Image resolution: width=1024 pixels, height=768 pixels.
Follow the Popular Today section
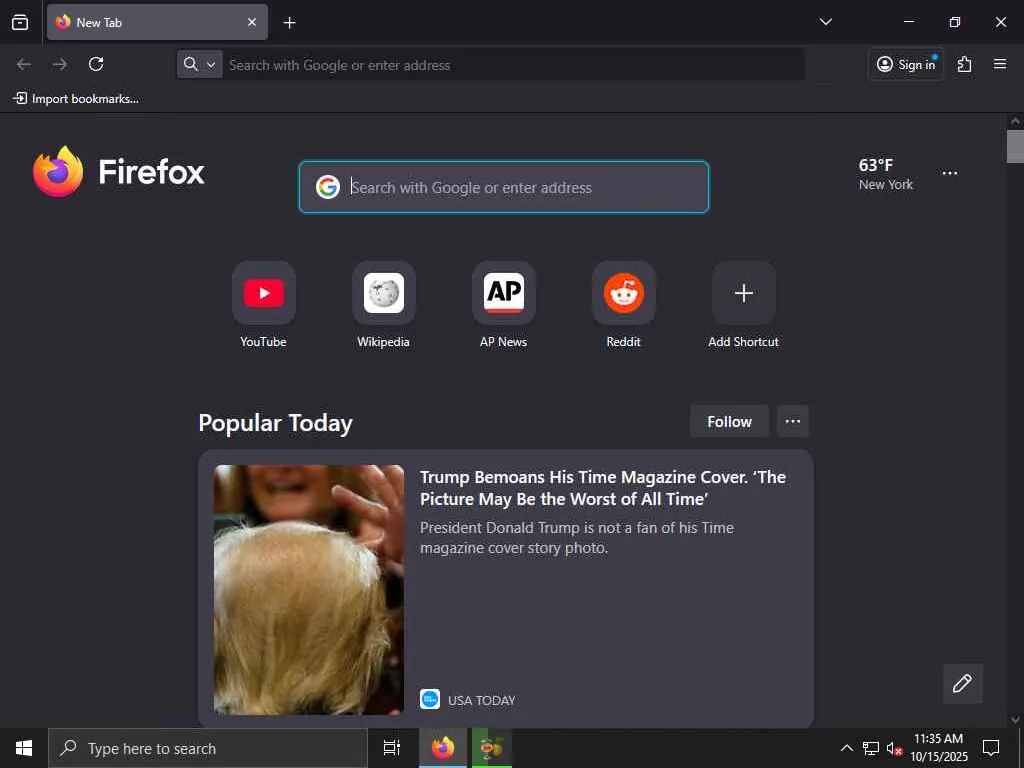click(729, 421)
